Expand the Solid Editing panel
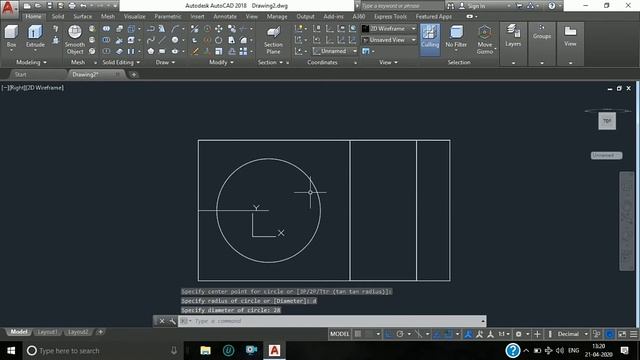This screenshot has width=640, height=360. tap(121, 62)
